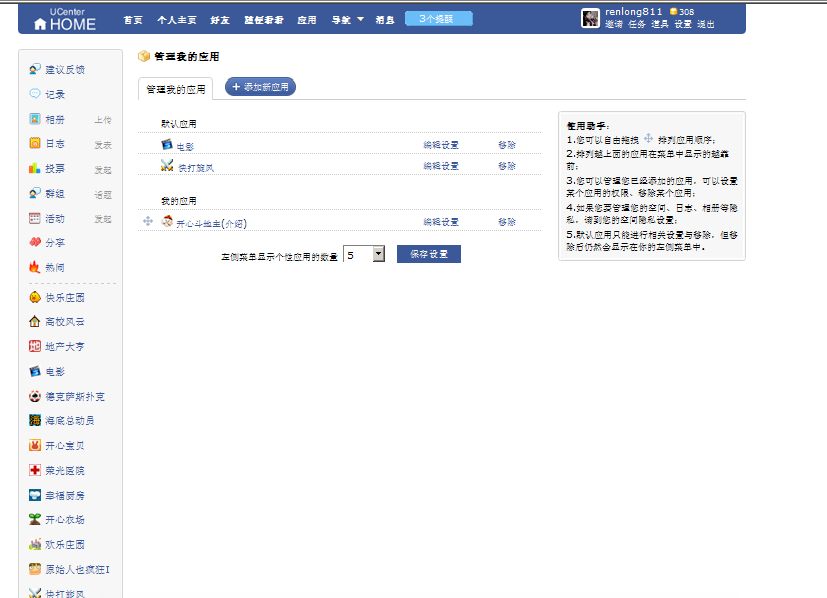Click the 开心斗地主(介绍) app name link

click(211, 224)
